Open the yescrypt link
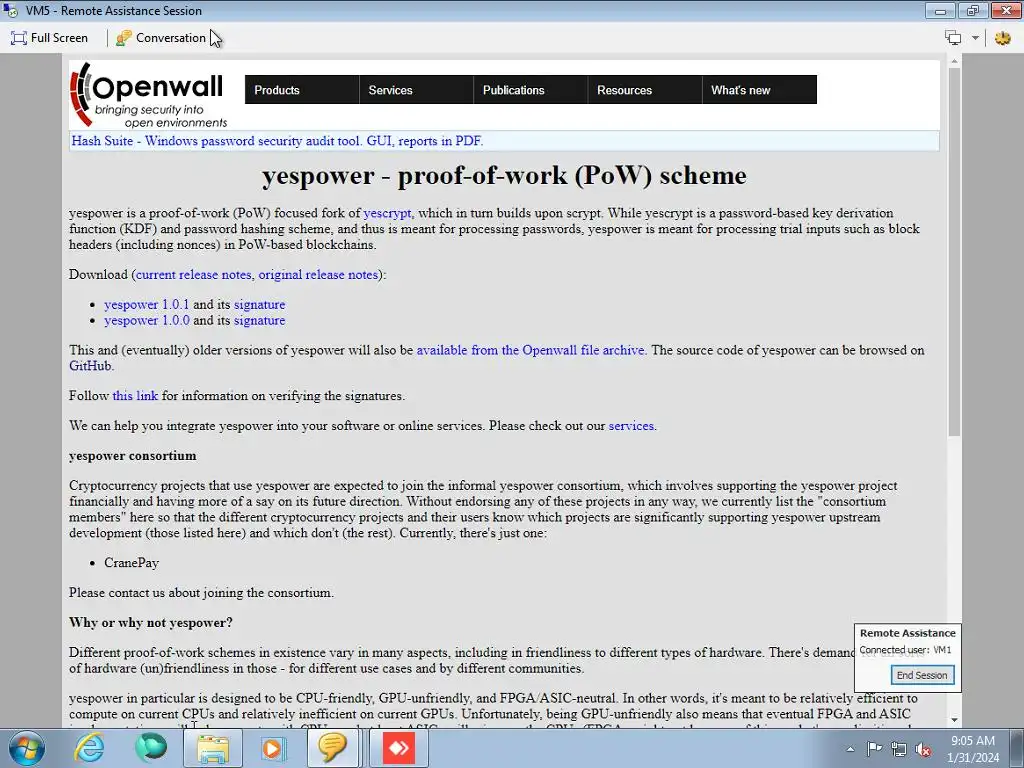The image size is (1024, 768). [387, 213]
